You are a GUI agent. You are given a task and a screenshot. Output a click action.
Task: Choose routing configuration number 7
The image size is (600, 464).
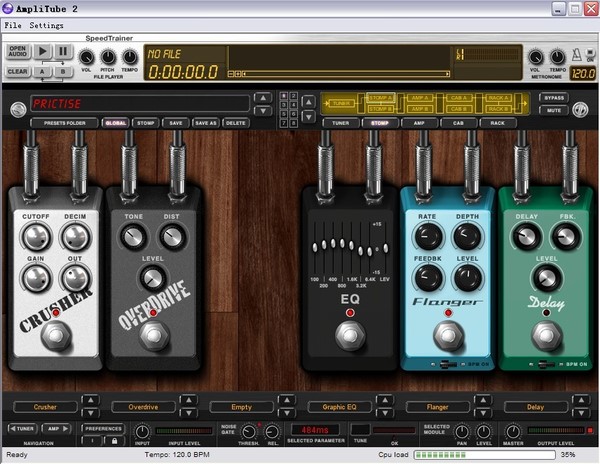pyautogui.click(x=284, y=123)
